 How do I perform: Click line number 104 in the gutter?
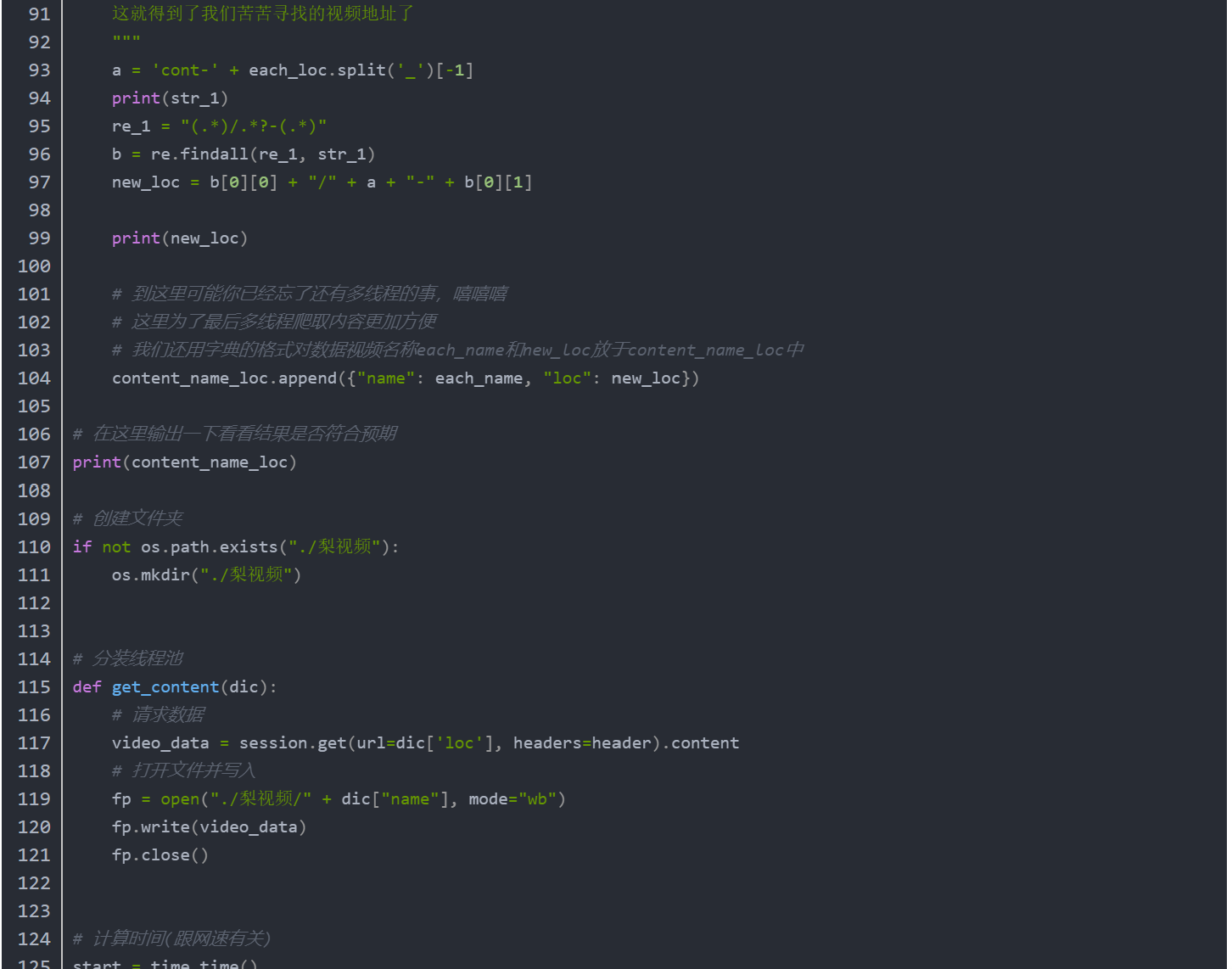point(34,378)
